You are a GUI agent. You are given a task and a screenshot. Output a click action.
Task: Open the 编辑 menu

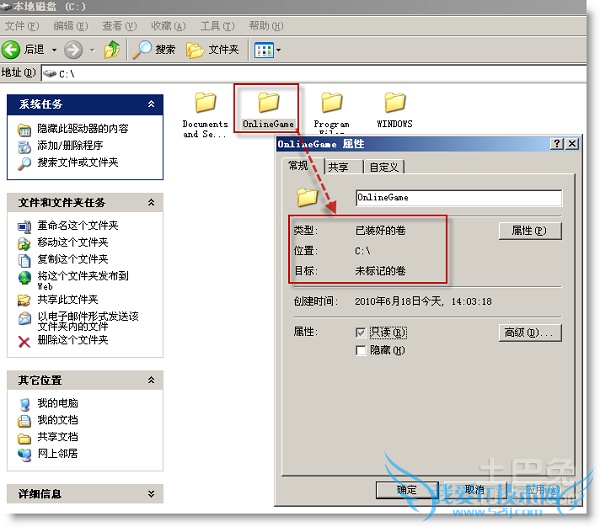pos(70,26)
